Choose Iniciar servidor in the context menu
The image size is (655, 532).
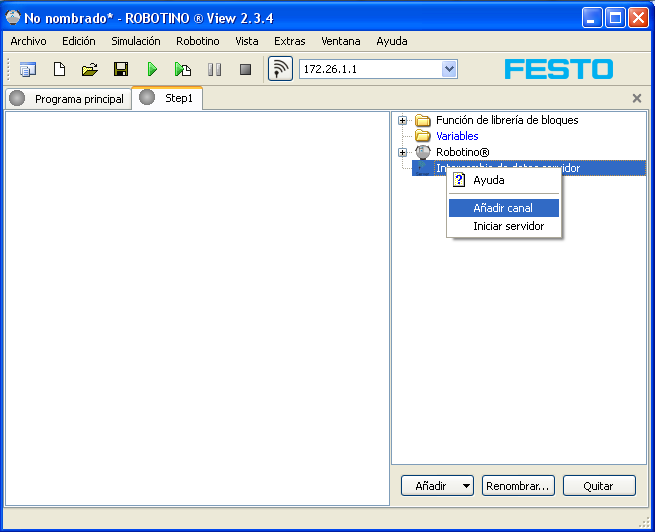[504, 226]
